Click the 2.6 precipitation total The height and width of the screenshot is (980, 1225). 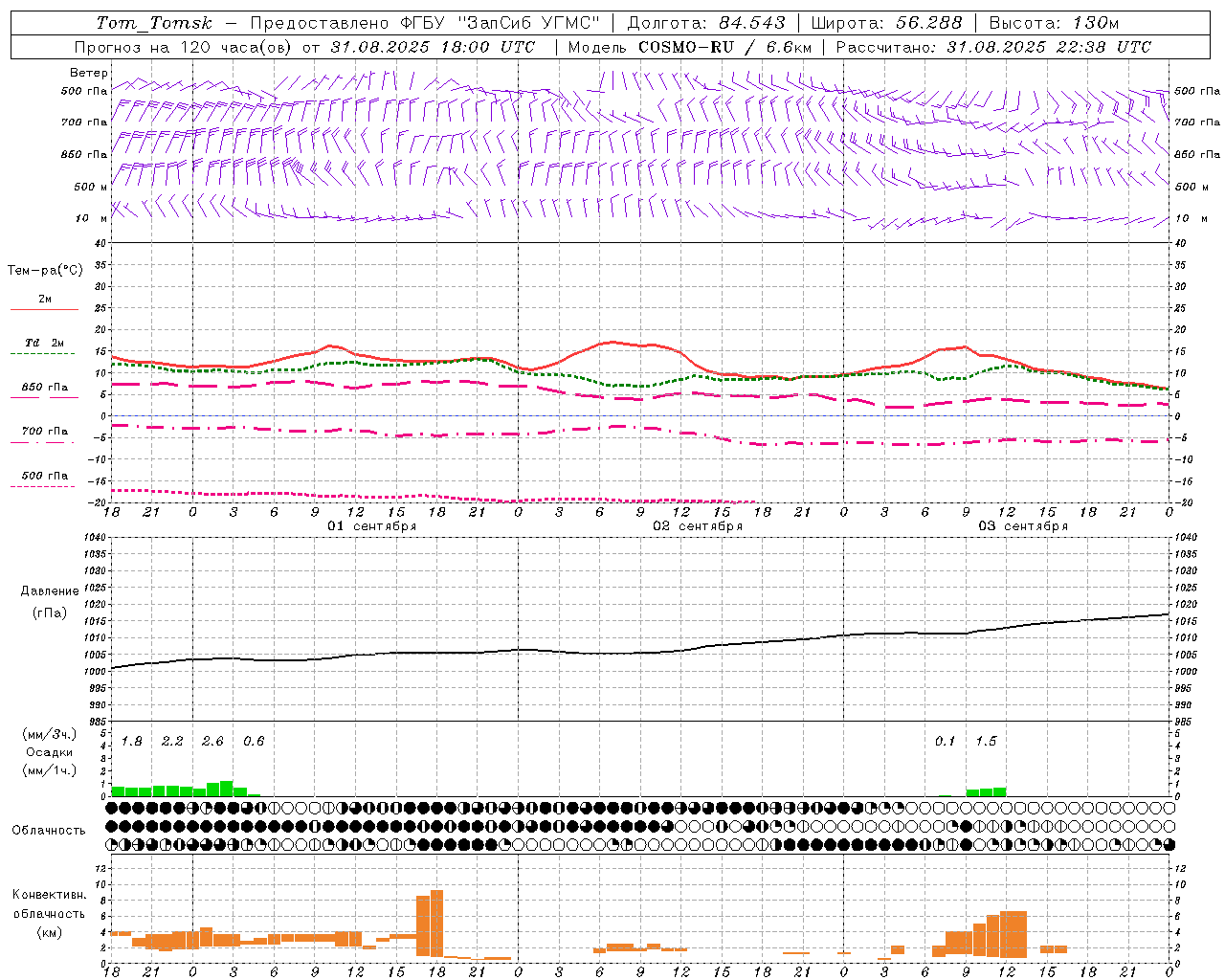point(212,742)
